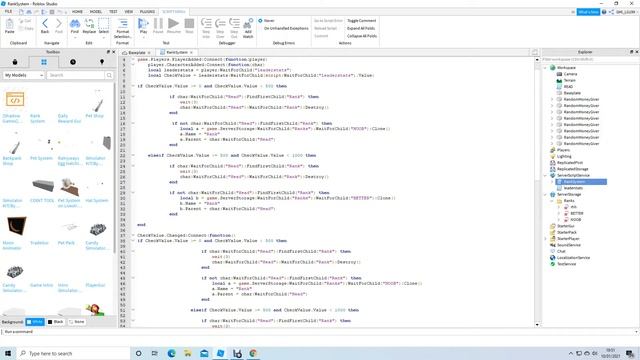The image size is (640, 360).
Task: Click the Replace tool icon
Action: 89,24
